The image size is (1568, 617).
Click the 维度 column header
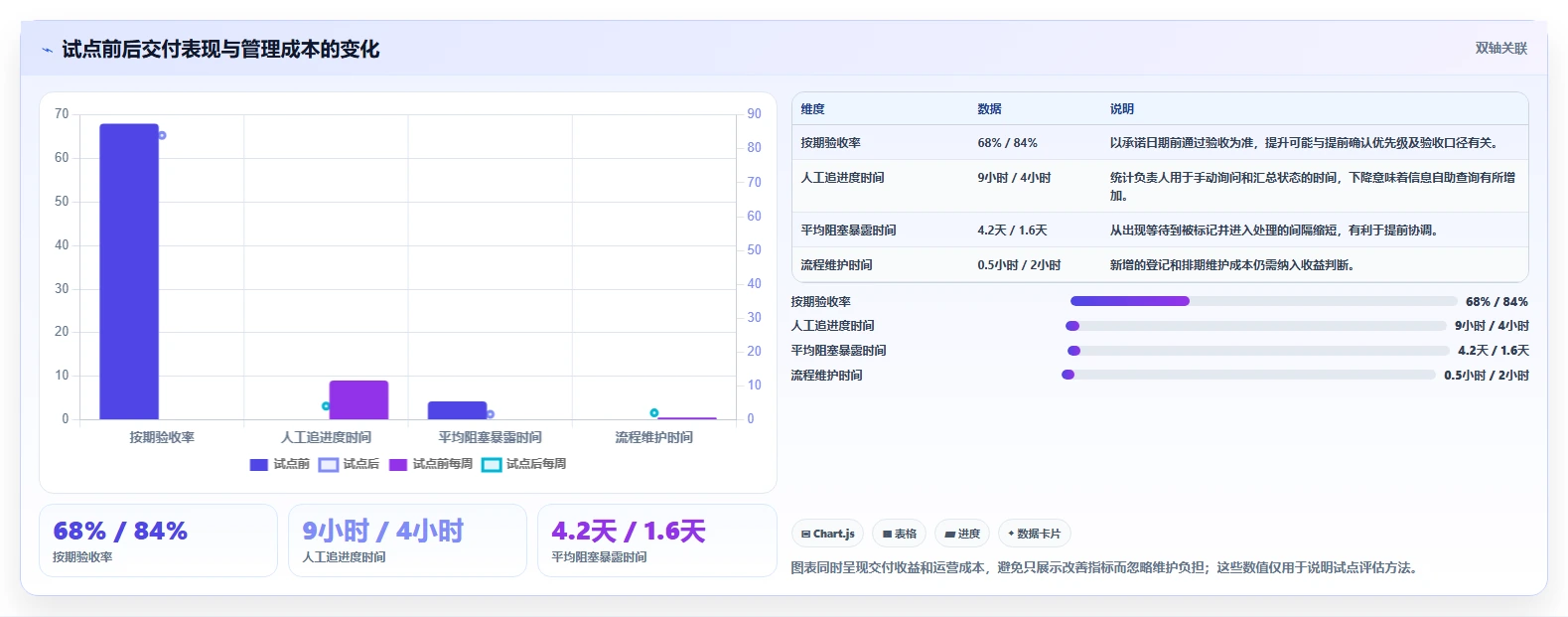(x=813, y=109)
